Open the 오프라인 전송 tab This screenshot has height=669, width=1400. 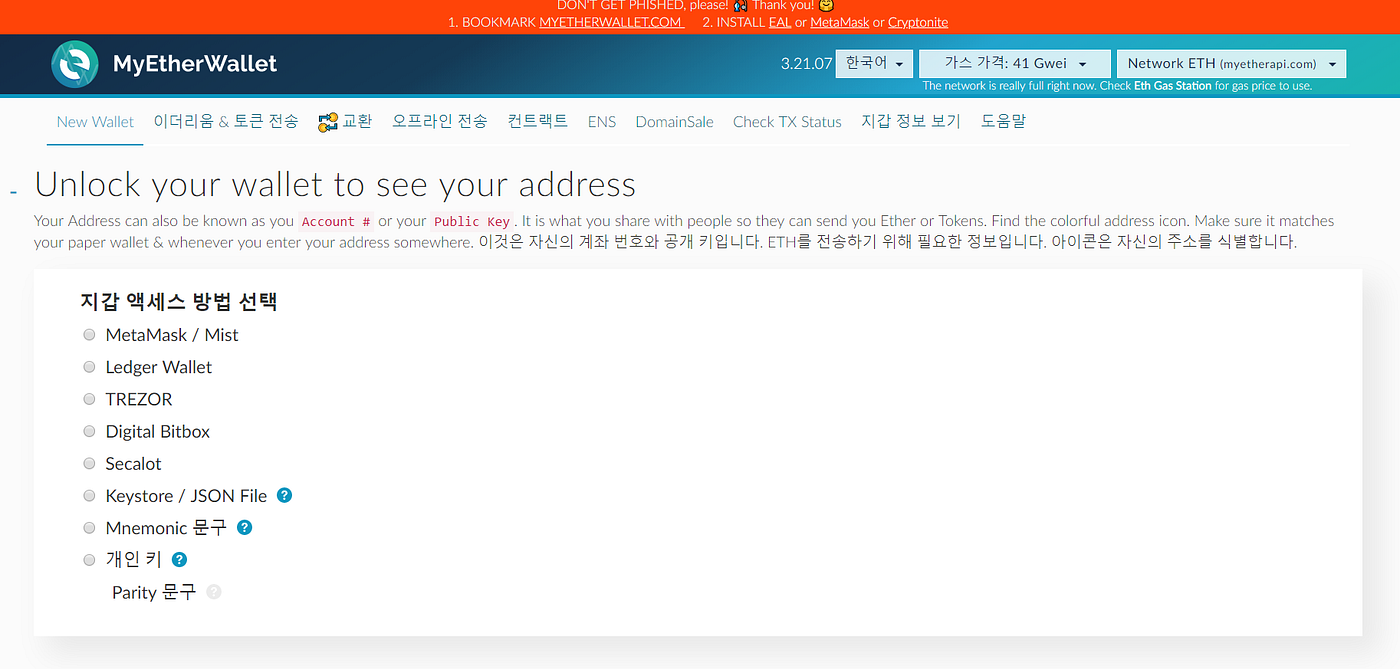point(440,122)
